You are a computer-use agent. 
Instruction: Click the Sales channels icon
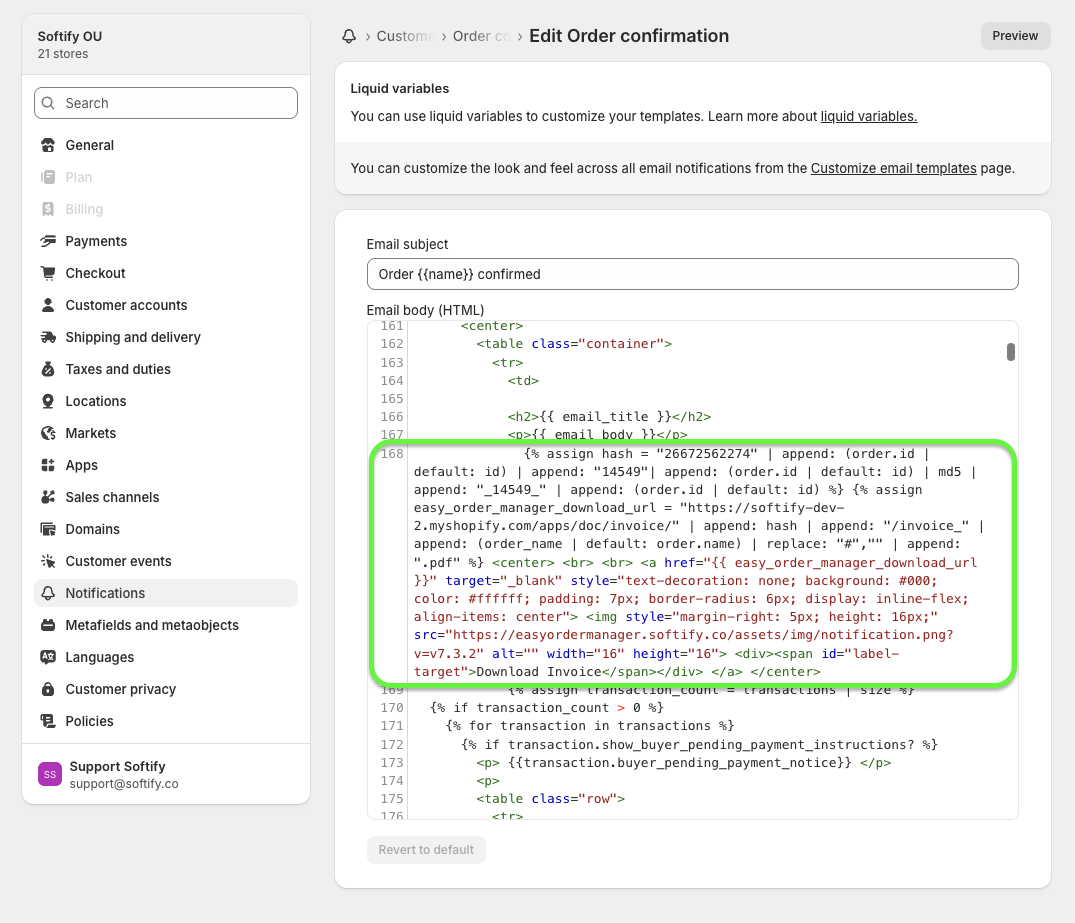[x=48, y=497]
